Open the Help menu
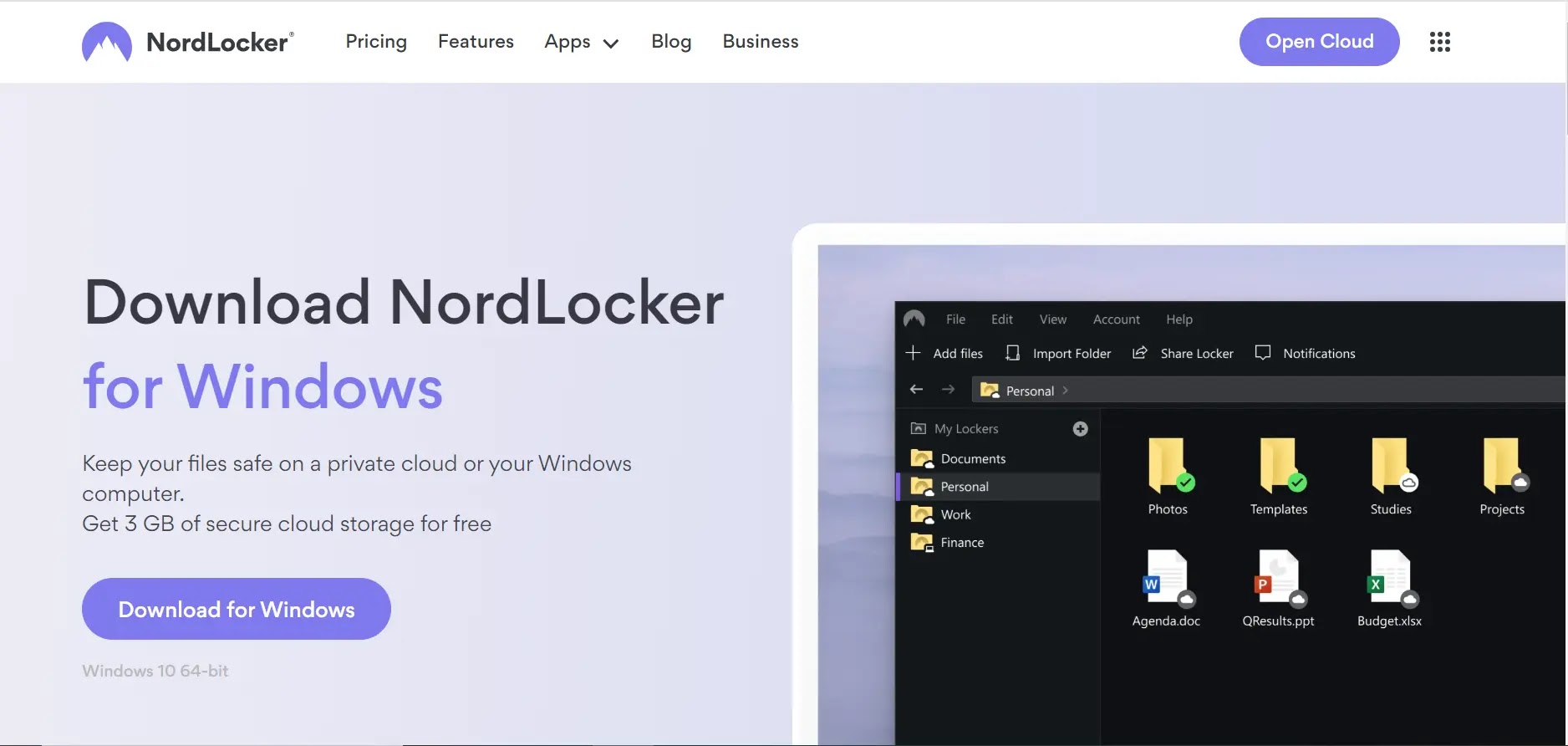 click(1179, 319)
